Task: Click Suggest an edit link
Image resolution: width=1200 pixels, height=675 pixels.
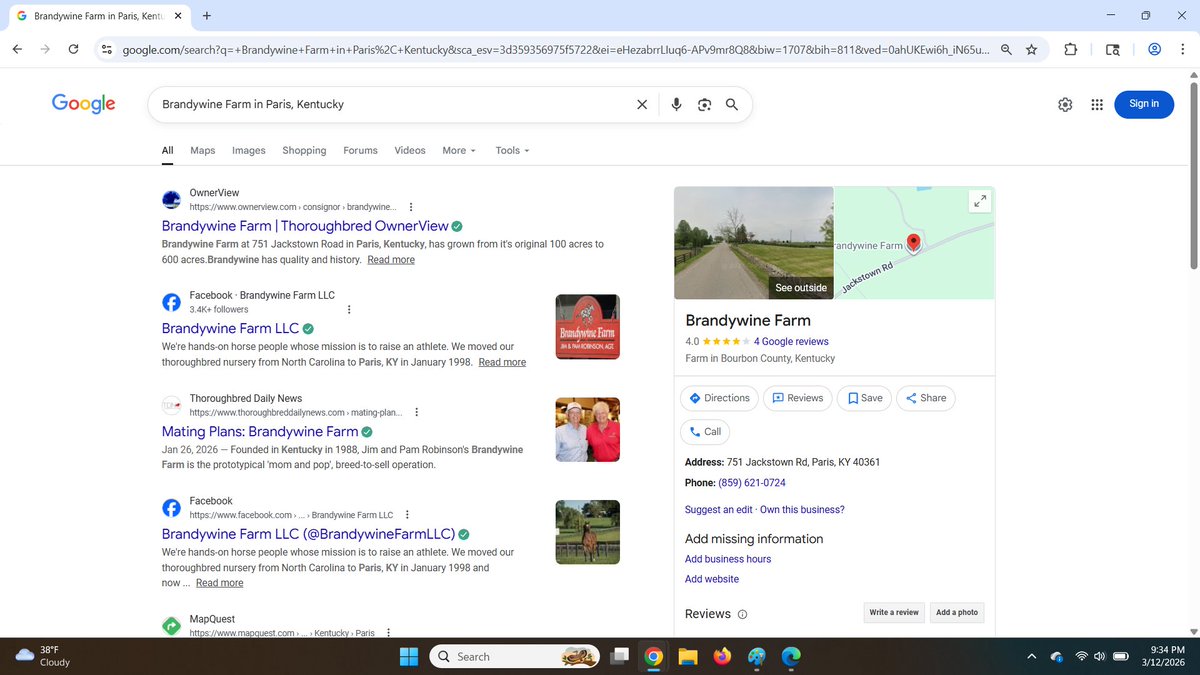Action: 720,510
